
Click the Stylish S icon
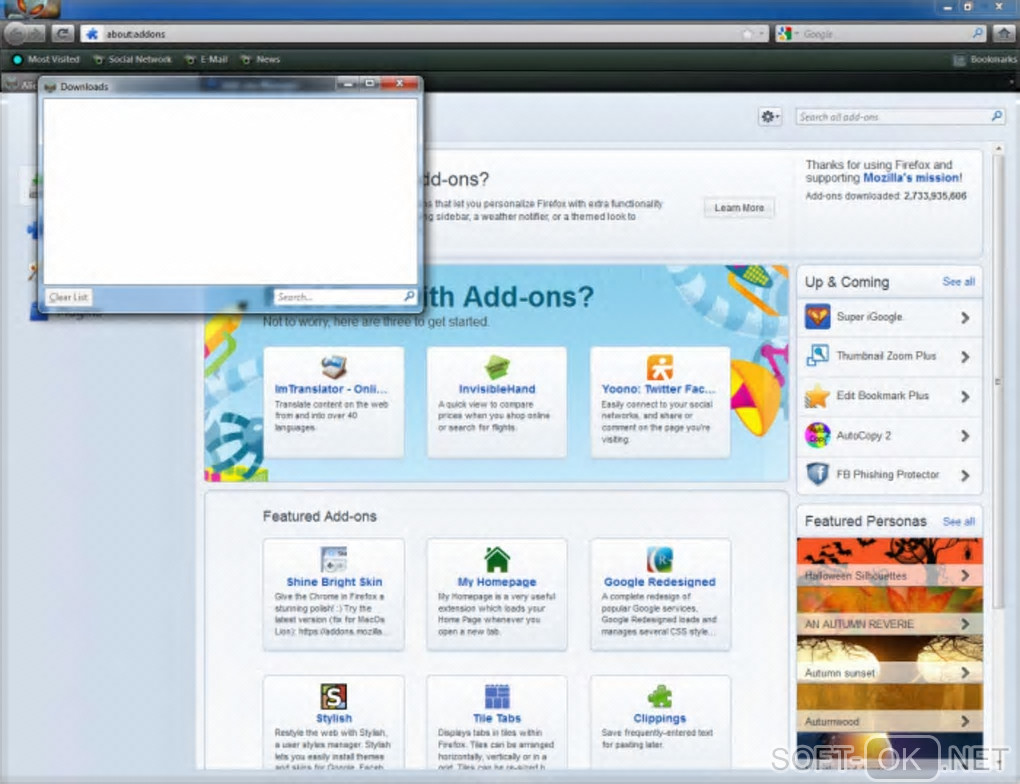(334, 696)
